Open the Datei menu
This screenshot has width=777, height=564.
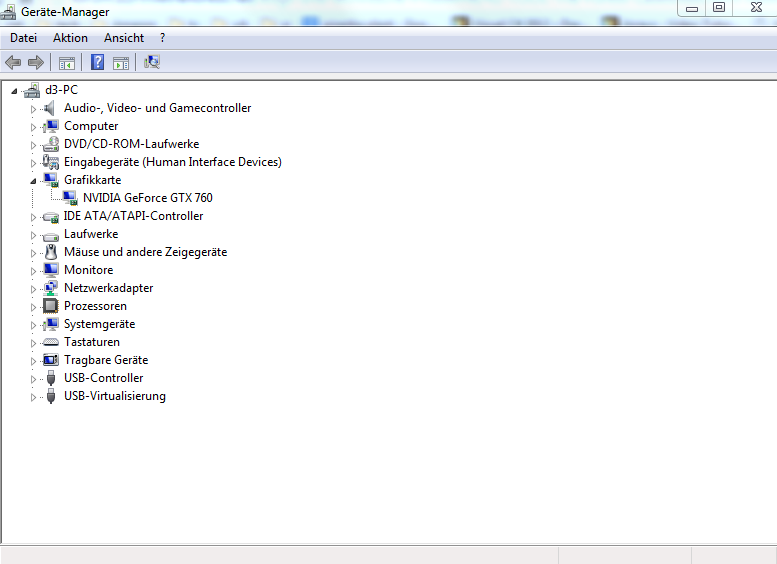(x=23, y=38)
